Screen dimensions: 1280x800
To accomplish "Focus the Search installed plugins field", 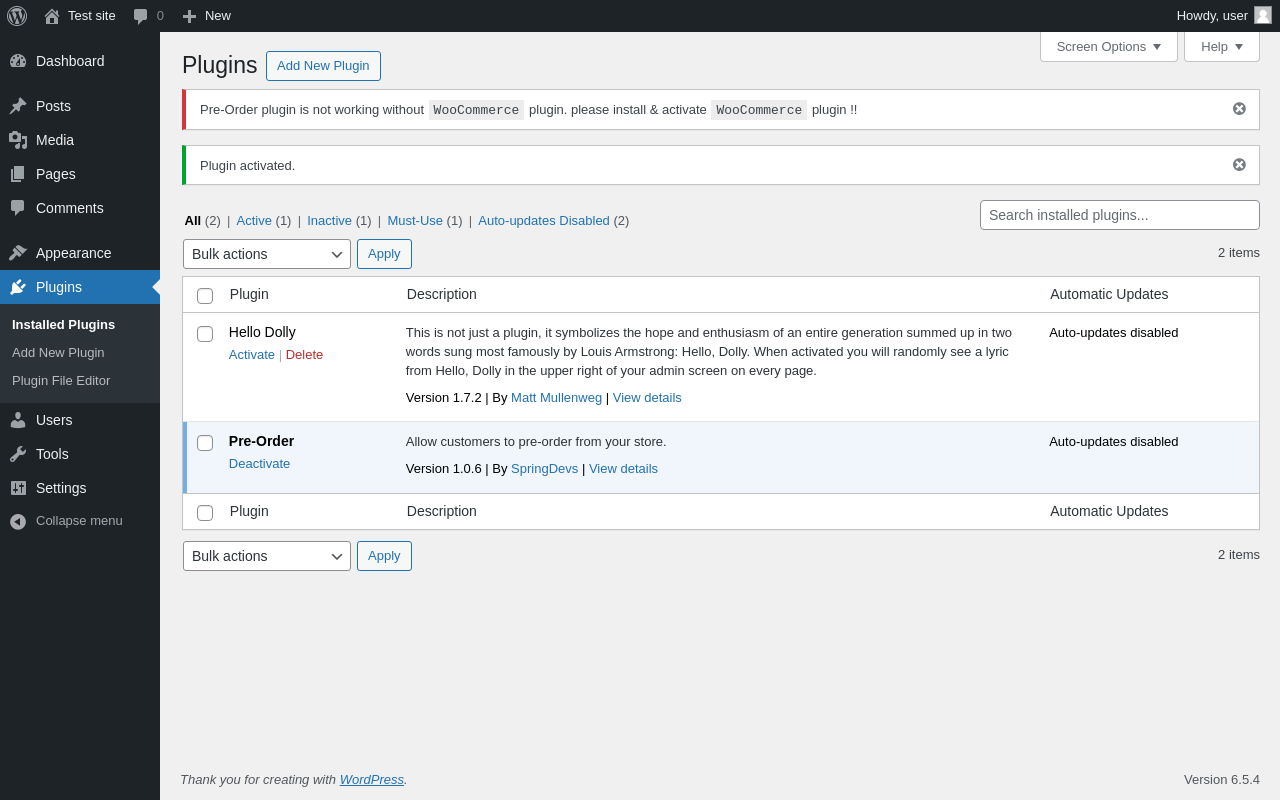I will pos(1119,215).
